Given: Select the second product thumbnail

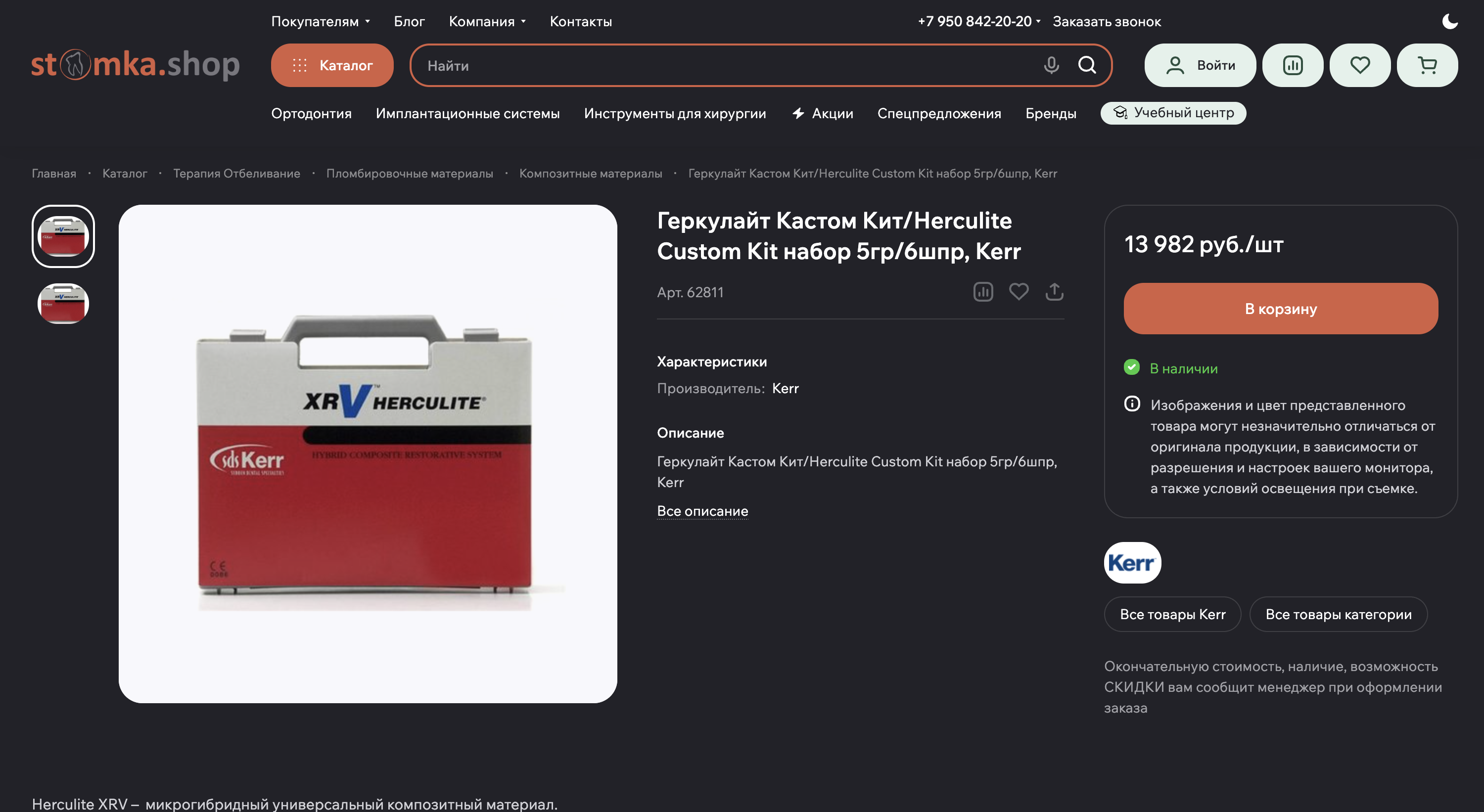Looking at the screenshot, I should point(63,304).
